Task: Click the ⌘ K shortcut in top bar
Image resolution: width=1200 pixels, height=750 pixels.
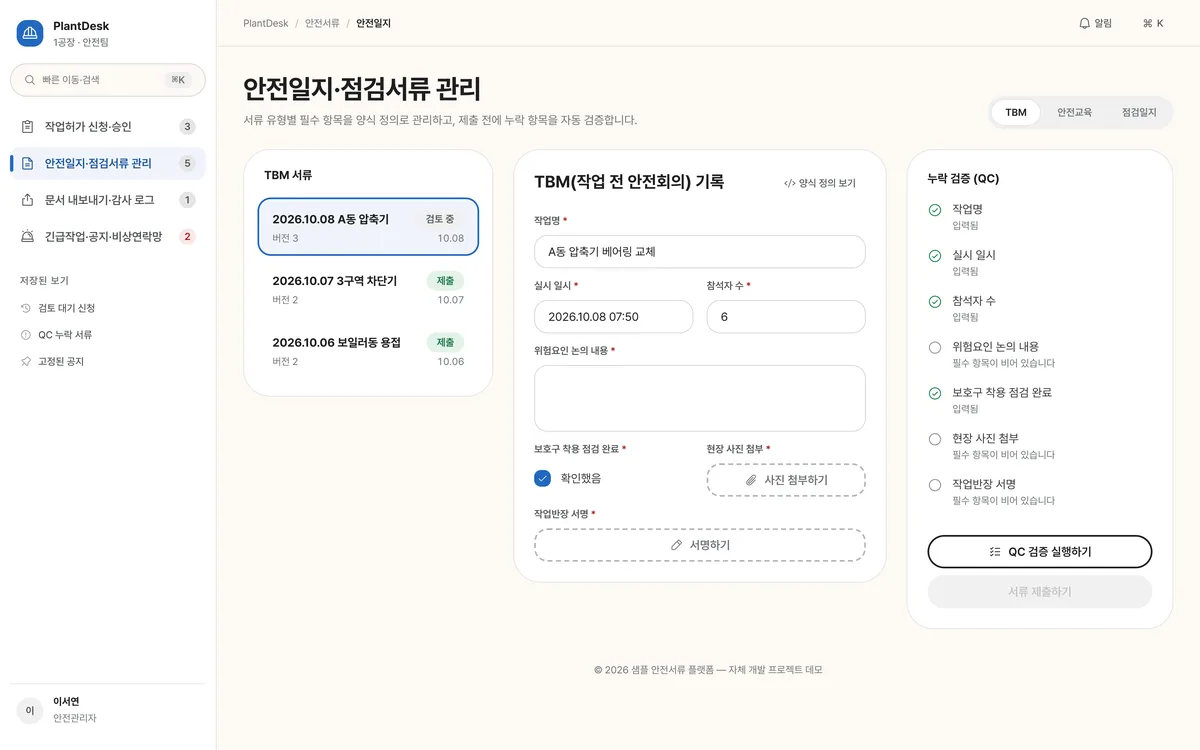Action: coord(1153,23)
